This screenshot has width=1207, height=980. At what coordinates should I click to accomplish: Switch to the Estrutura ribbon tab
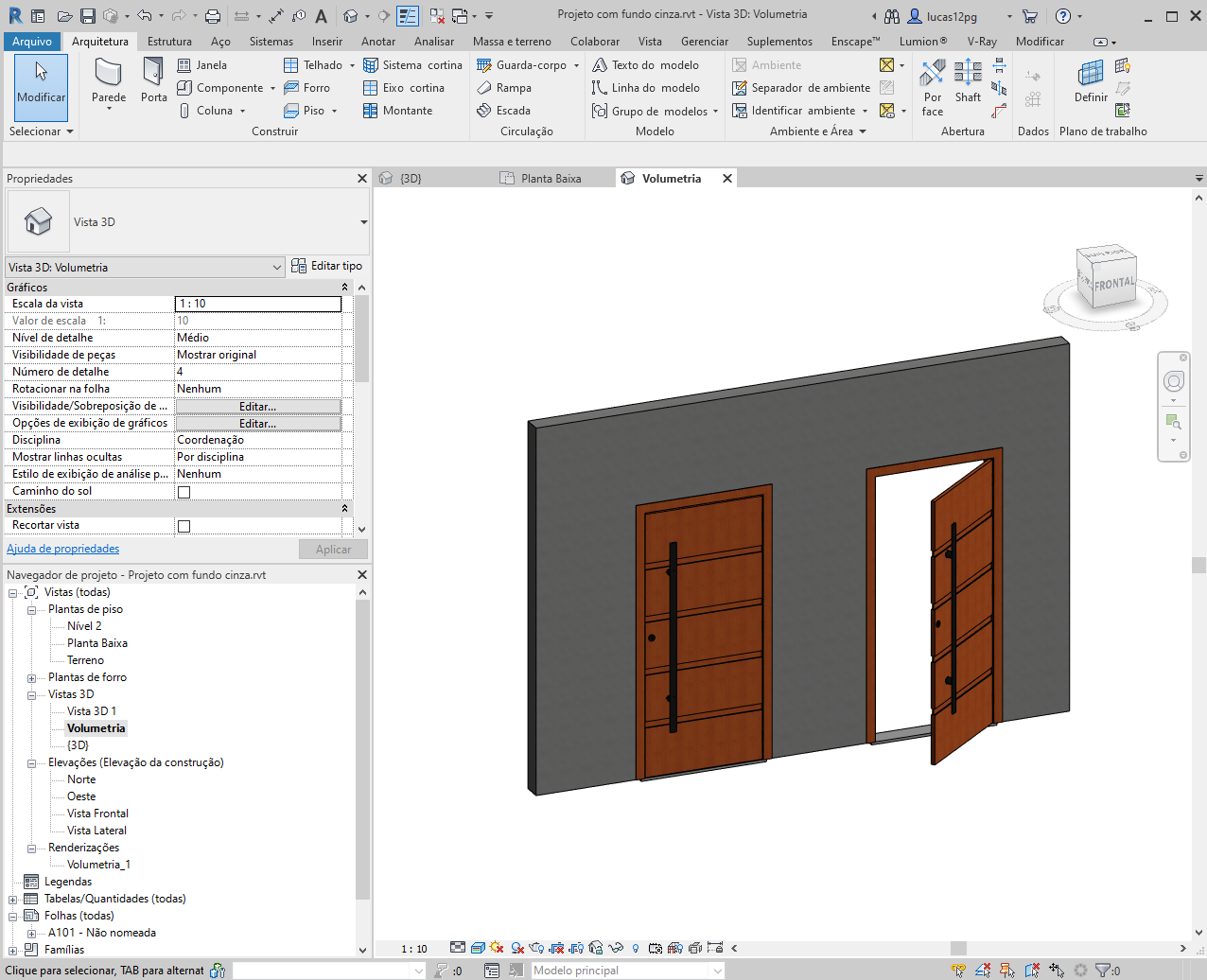[x=169, y=42]
